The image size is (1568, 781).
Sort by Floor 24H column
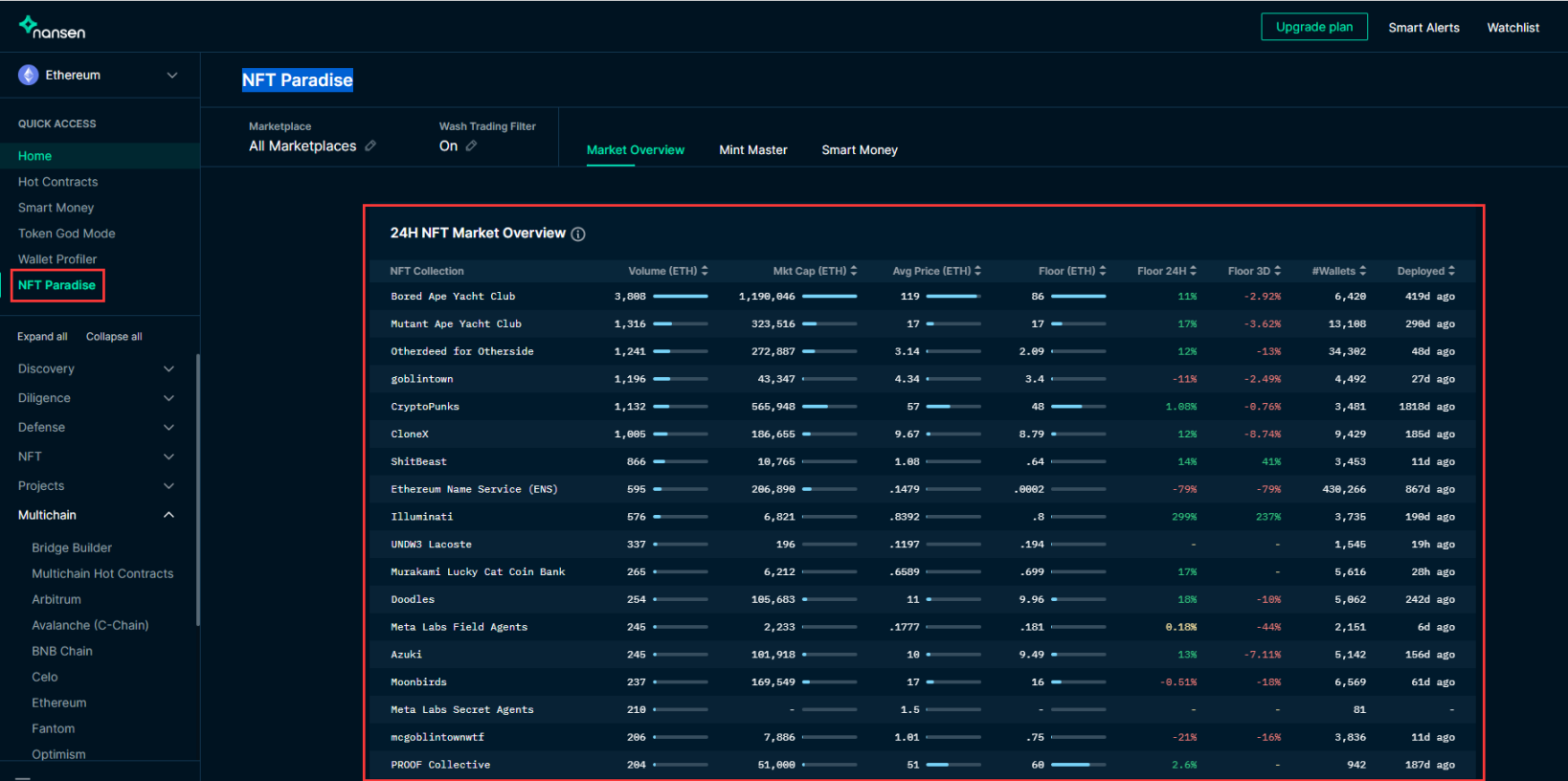point(1193,271)
